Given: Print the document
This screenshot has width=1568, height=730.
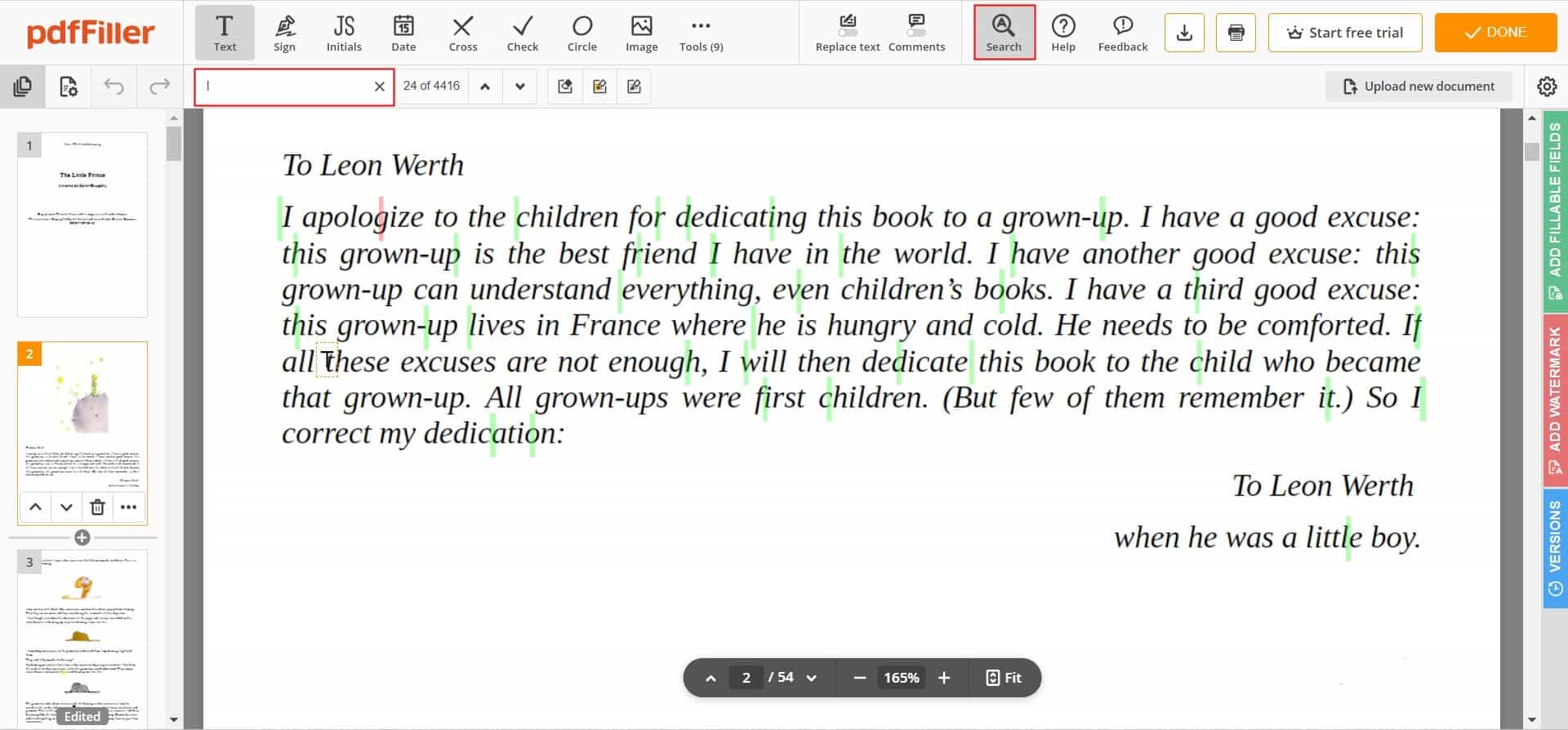Looking at the screenshot, I should point(1236,33).
